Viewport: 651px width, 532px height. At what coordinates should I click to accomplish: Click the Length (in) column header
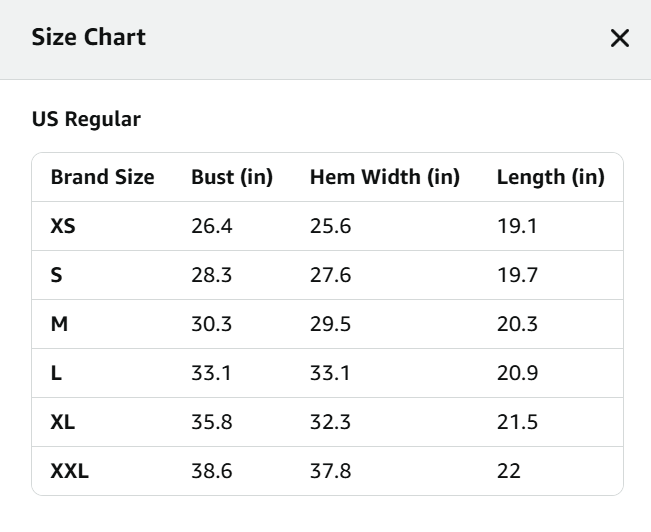click(x=550, y=178)
